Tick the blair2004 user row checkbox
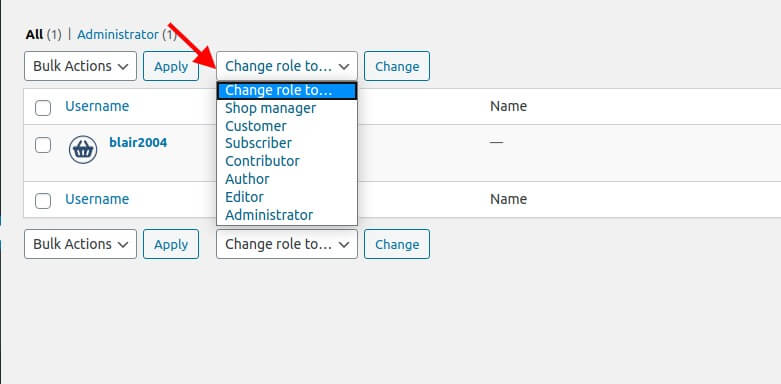781x384 pixels. point(43,145)
